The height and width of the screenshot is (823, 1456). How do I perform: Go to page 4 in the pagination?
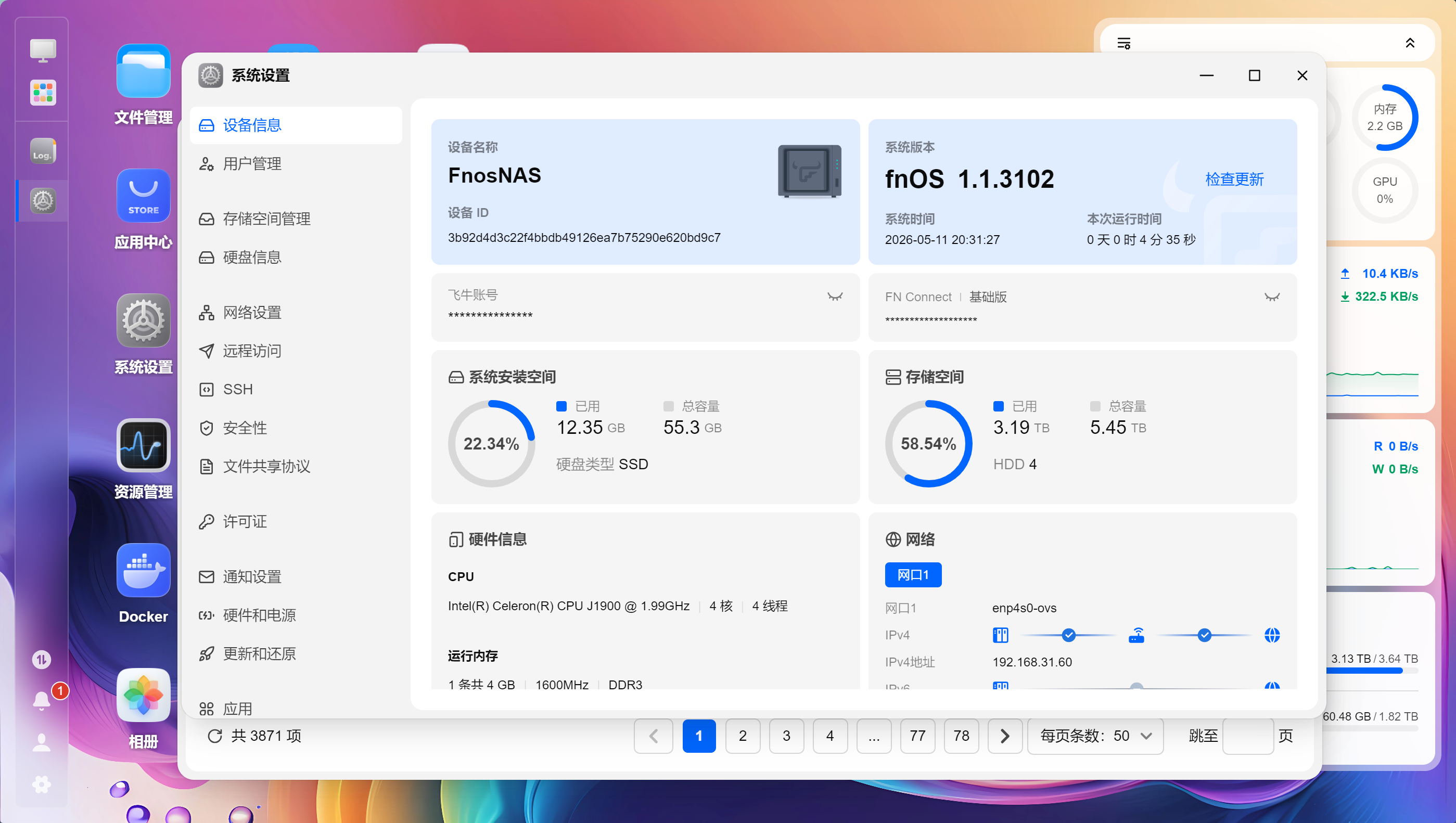tap(830, 736)
